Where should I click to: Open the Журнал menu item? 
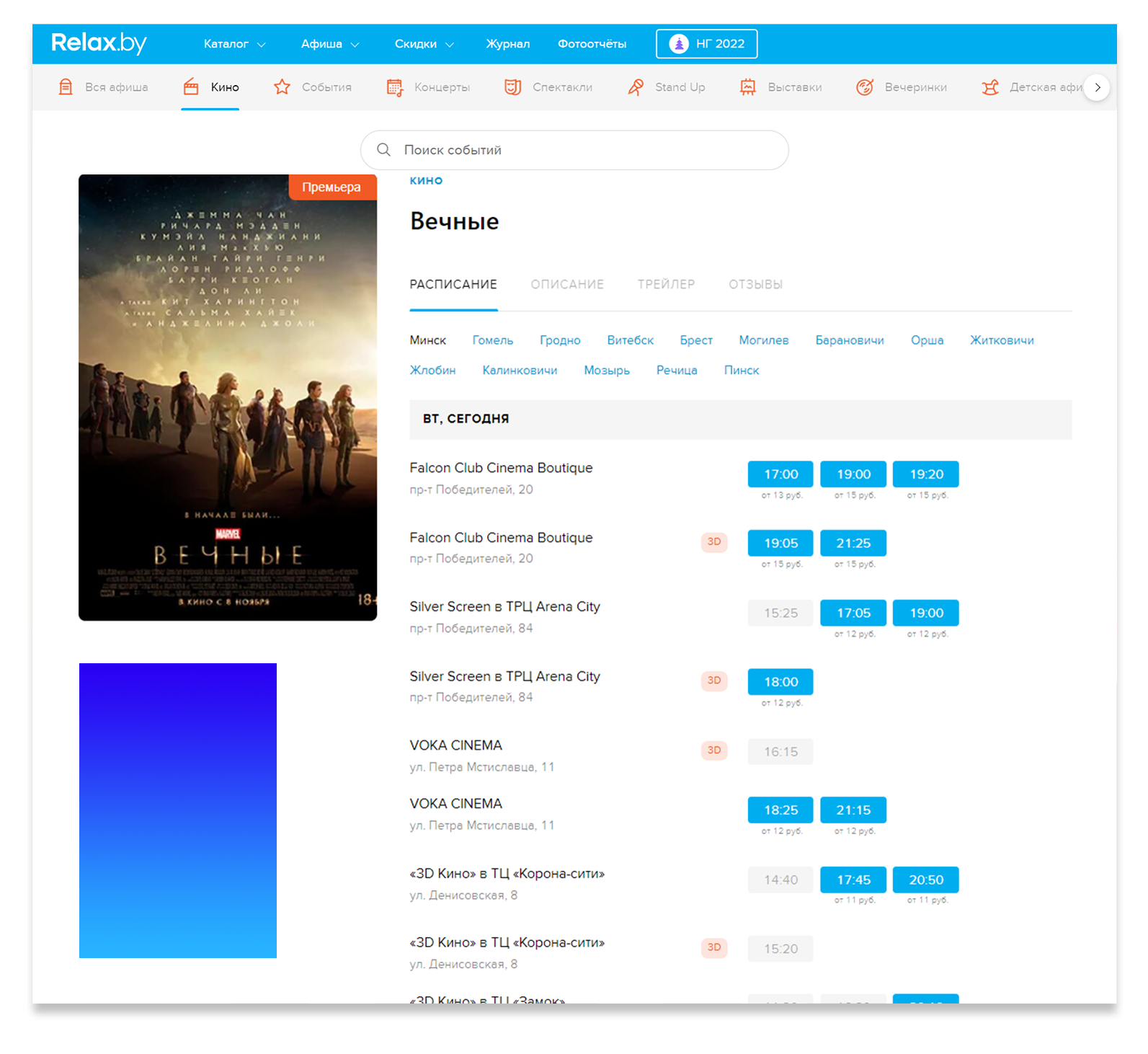pyautogui.click(x=508, y=44)
